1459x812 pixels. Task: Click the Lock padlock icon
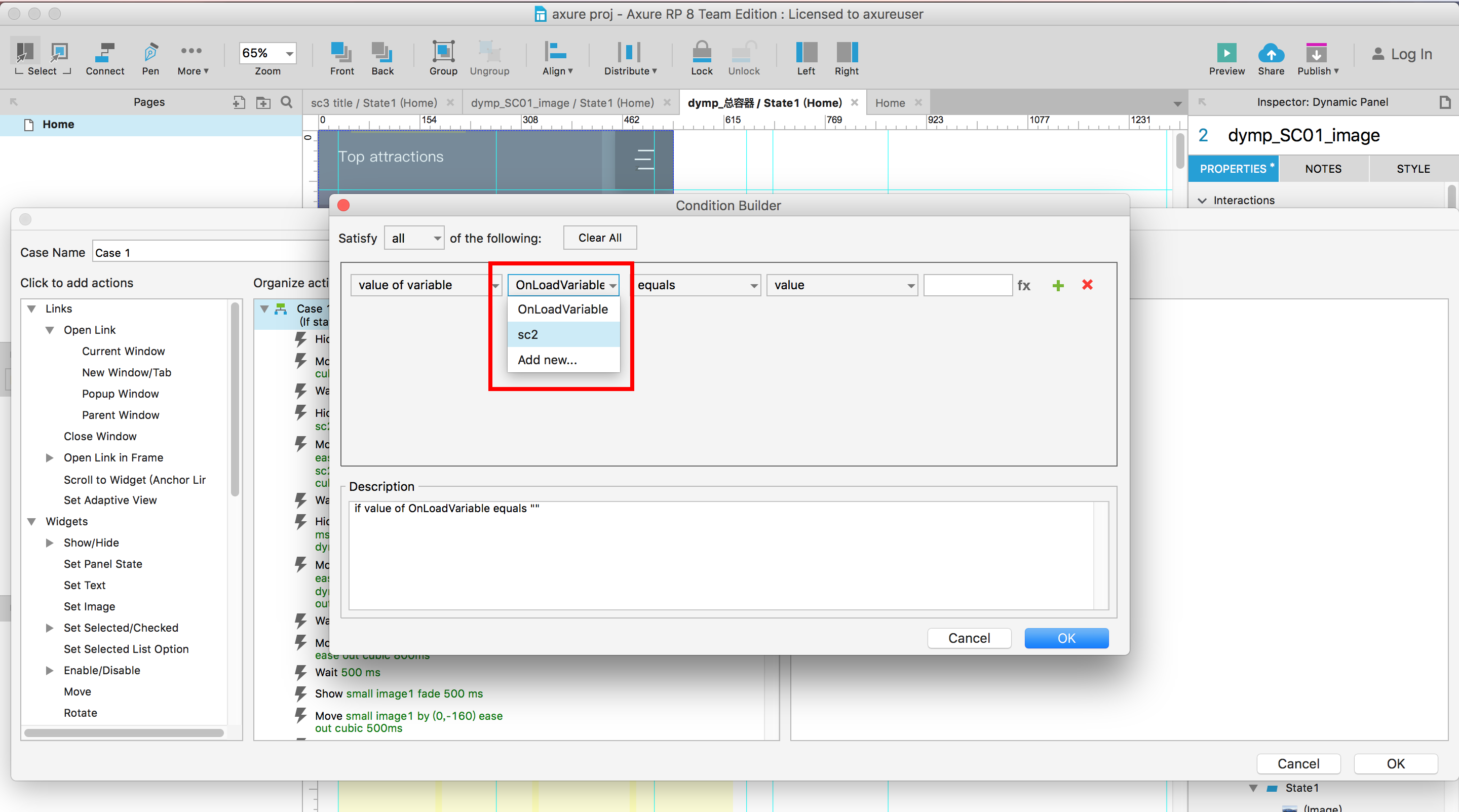pos(701,52)
